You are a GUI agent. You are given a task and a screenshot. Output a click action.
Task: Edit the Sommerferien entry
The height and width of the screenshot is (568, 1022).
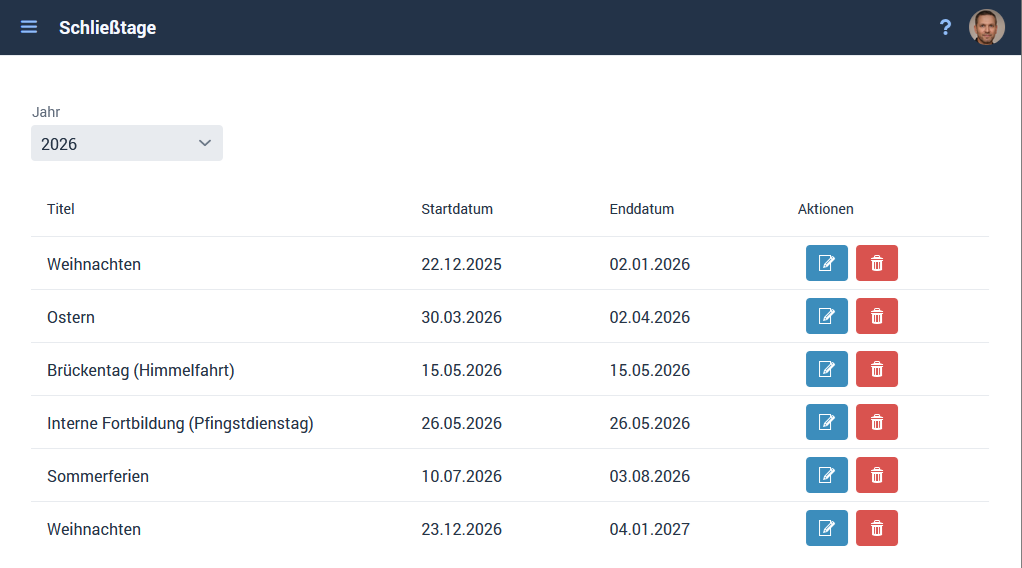coord(826,475)
